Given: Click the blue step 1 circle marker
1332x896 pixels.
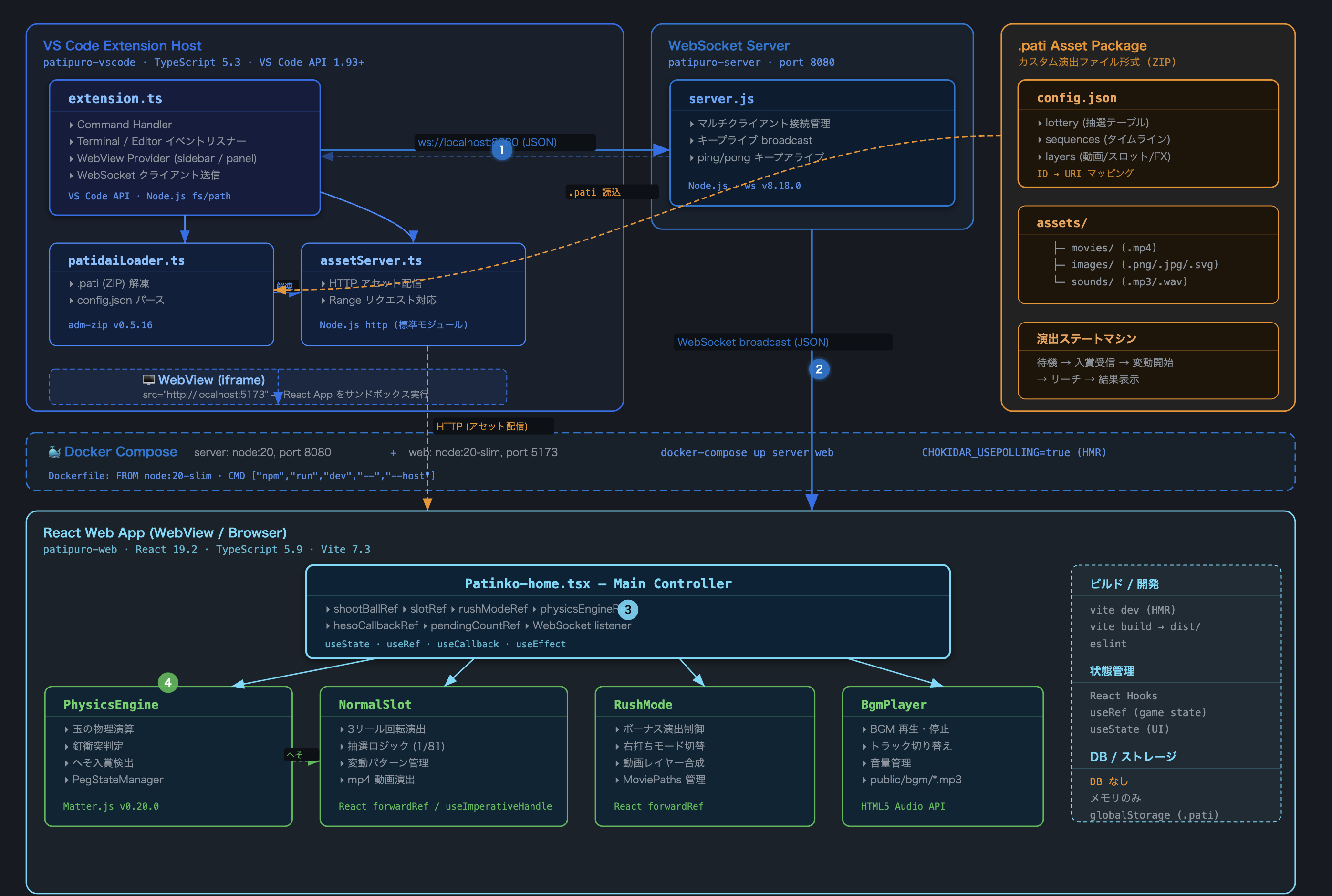Looking at the screenshot, I should click(502, 150).
